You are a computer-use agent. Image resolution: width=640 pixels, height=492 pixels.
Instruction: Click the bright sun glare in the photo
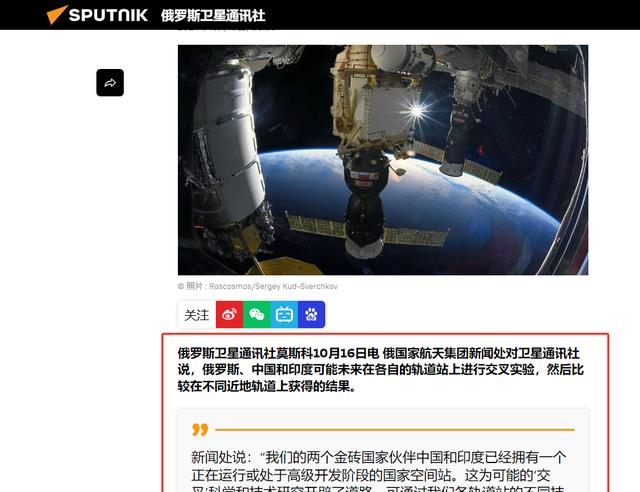[x=416, y=110]
